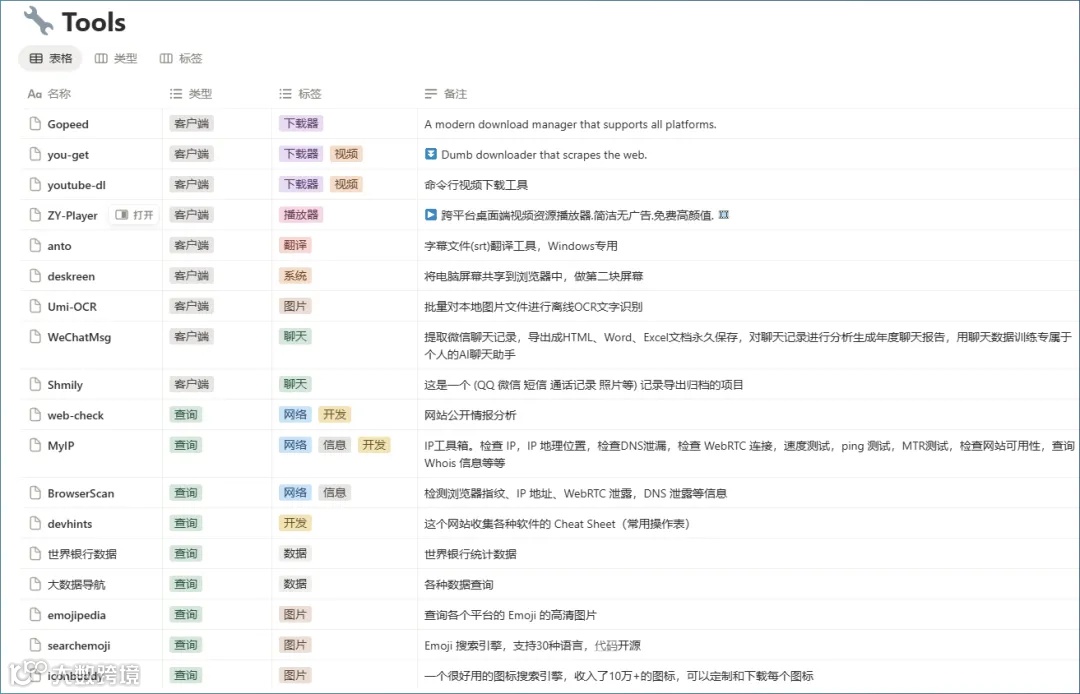The width and height of the screenshot is (1080, 694).
Task: Click the page icon next to Gopeed
Action: click(37, 123)
